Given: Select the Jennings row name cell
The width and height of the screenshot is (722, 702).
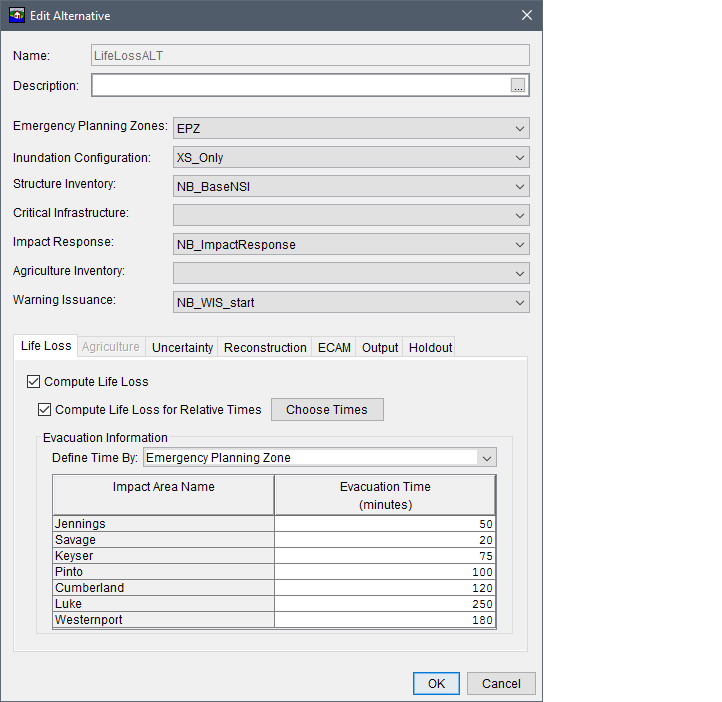Looking at the screenshot, I should pyautogui.click(x=164, y=524).
